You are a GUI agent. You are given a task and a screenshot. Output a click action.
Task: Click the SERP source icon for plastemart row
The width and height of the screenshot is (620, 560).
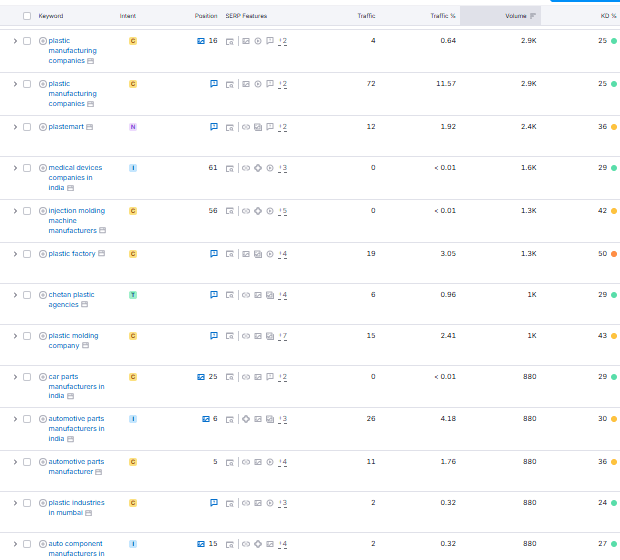point(230,127)
